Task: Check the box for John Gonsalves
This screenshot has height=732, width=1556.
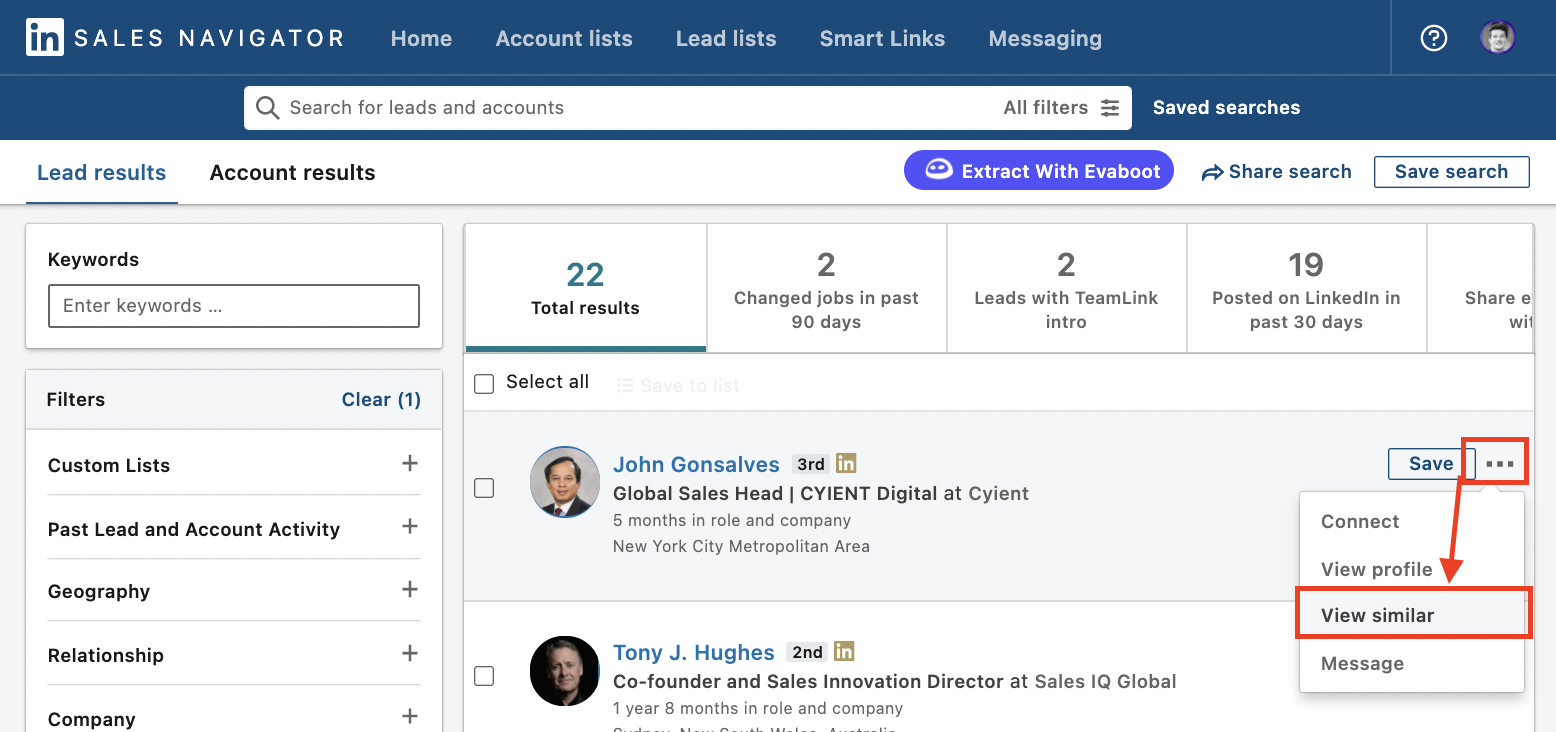Action: click(x=484, y=488)
